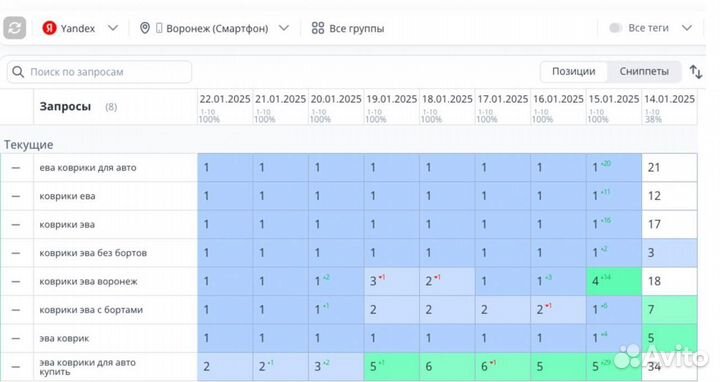Switch to the Позиции tab
This screenshot has width=720, height=382.
click(x=574, y=72)
